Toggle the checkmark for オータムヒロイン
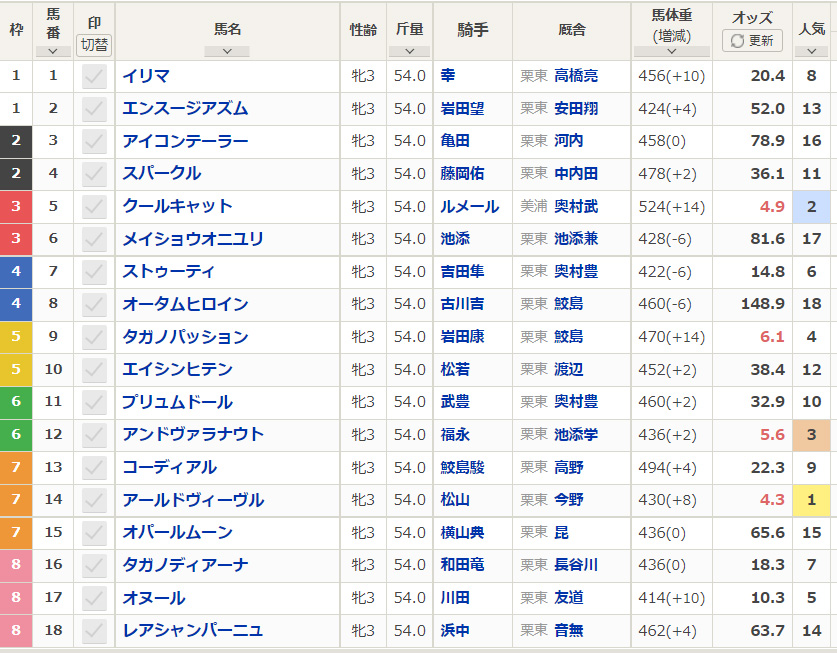837x653 pixels. coord(94,304)
